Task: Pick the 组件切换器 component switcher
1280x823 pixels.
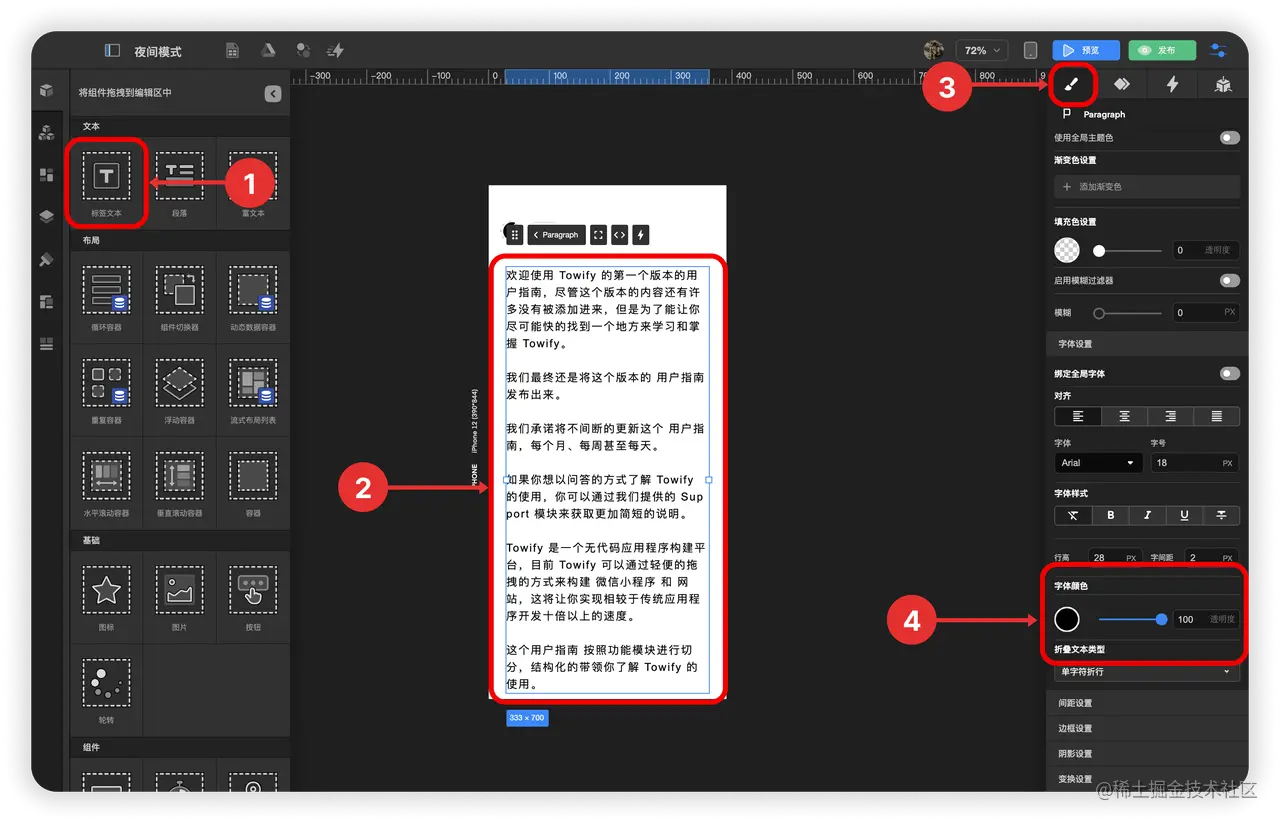Action: 179,297
